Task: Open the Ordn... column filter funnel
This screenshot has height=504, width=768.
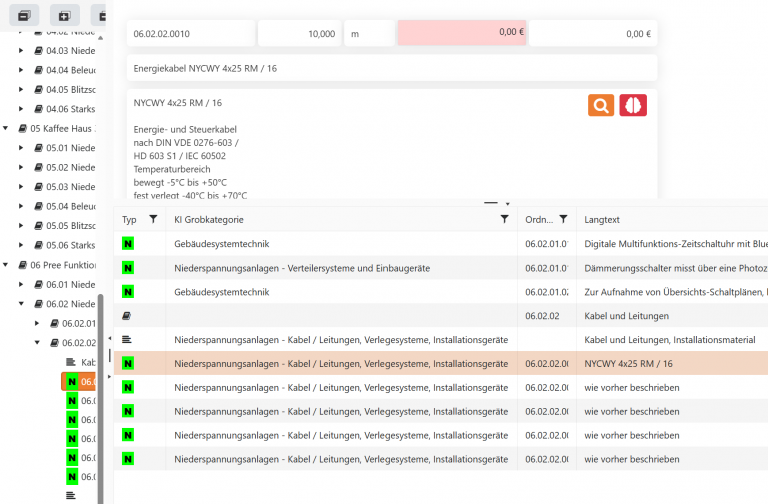Action: pyautogui.click(x=564, y=219)
